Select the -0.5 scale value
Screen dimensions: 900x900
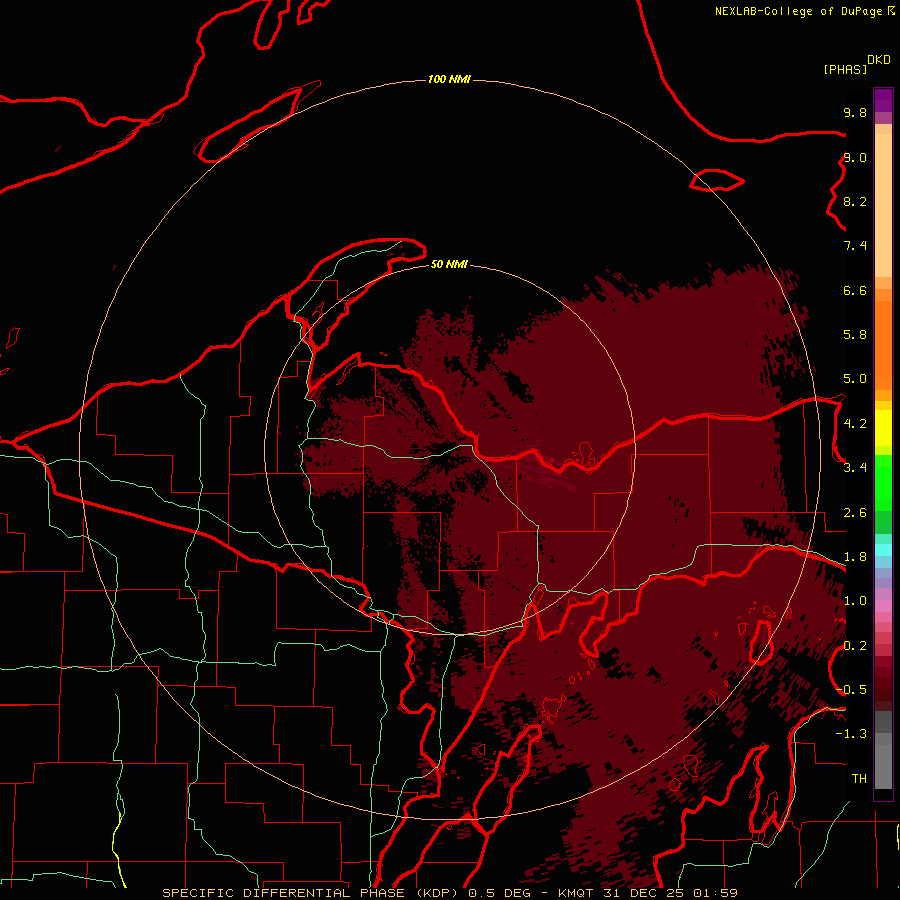(851, 690)
